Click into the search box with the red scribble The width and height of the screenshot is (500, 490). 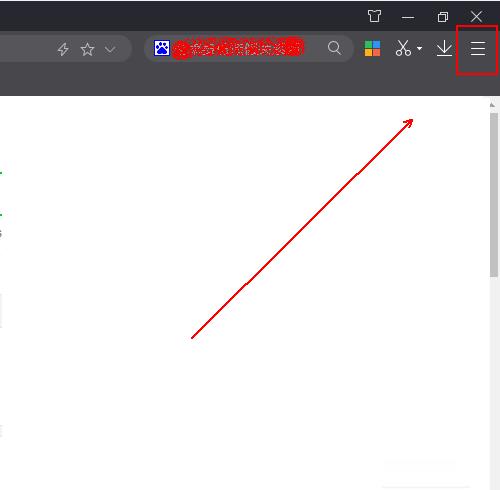coord(238,49)
